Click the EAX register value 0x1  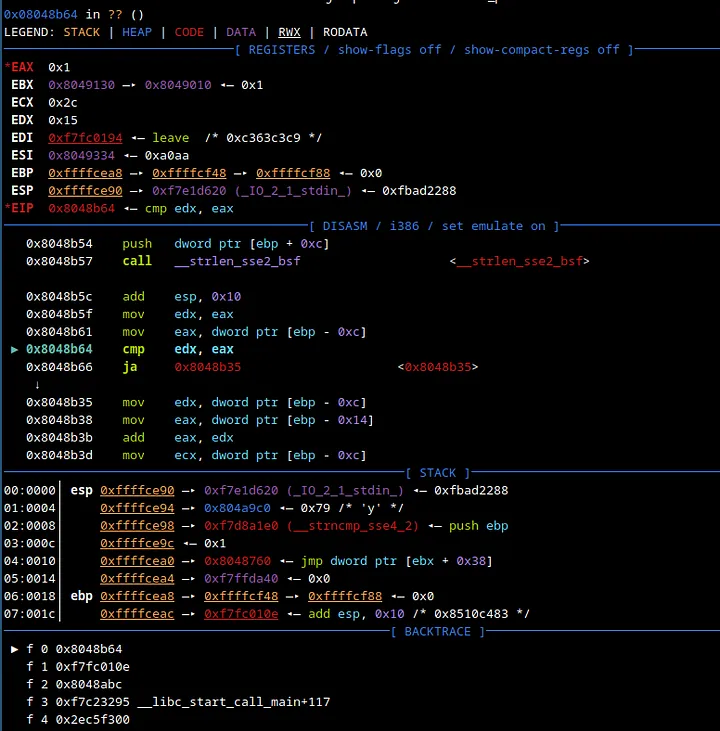pyautogui.click(x=59, y=68)
